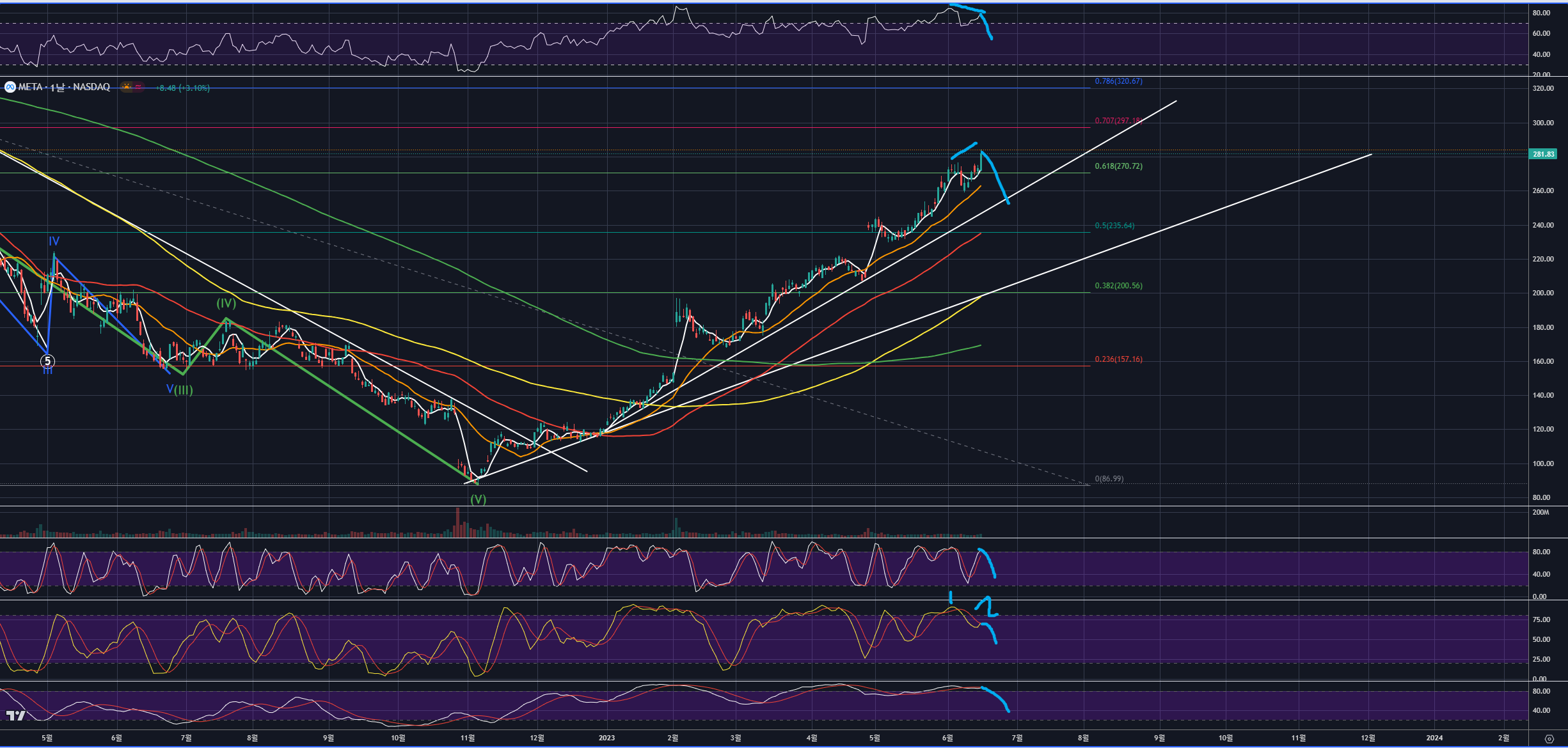Click the 0(86.99) Fibonacci base label
1568x748 pixels.
point(1109,478)
